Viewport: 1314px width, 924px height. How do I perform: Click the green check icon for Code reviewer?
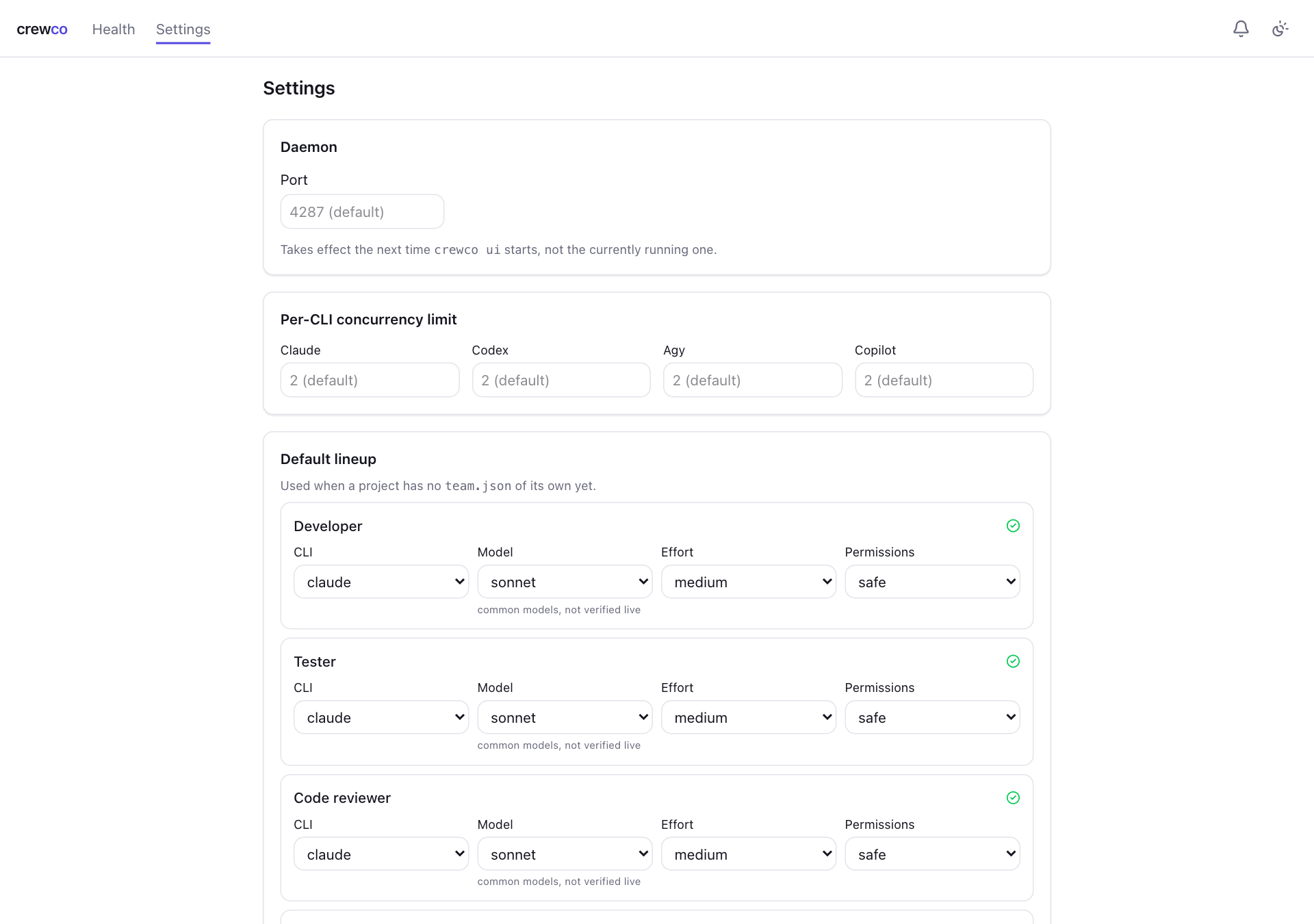click(x=1013, y=797)
